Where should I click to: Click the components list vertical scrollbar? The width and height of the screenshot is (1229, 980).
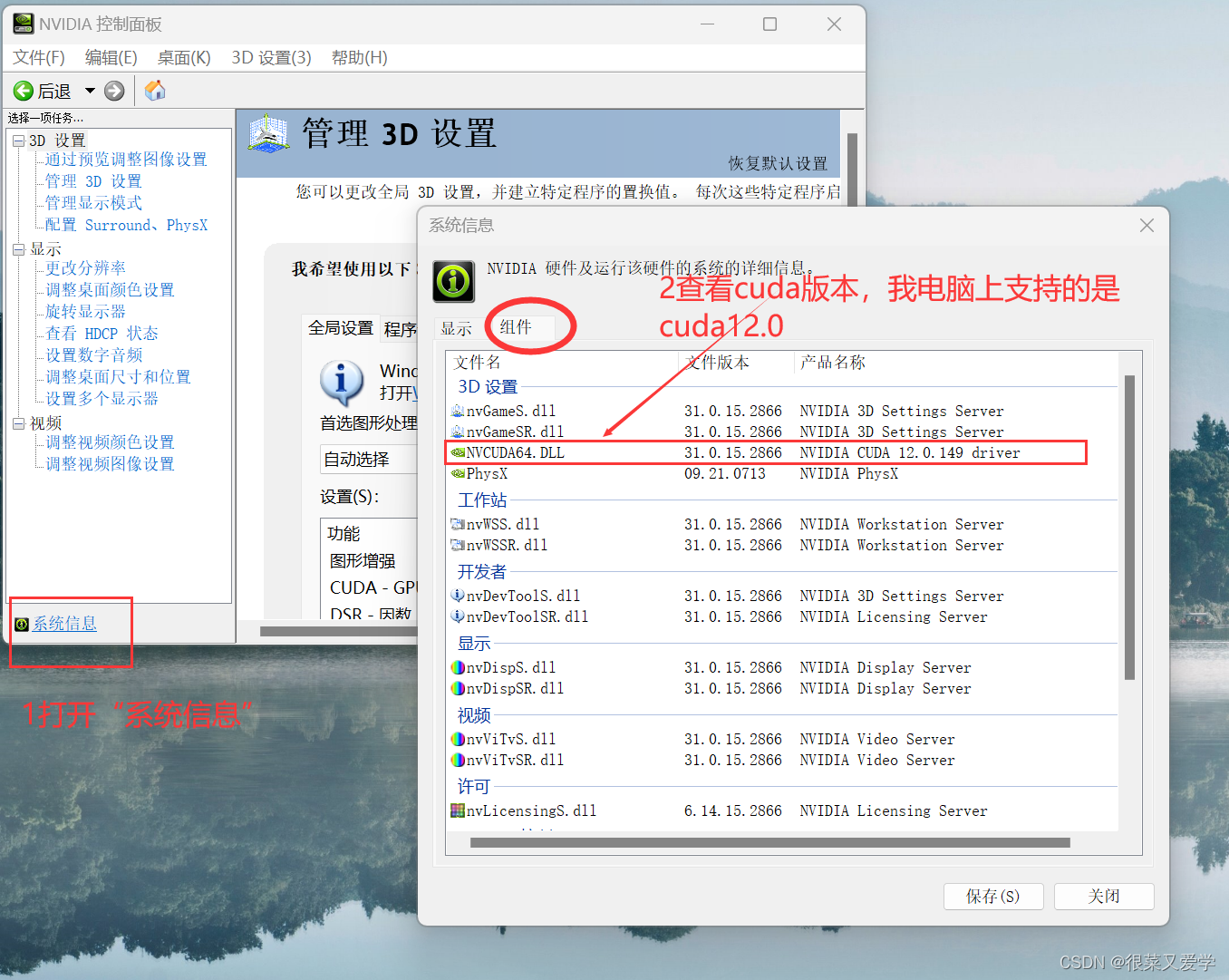1129,527
